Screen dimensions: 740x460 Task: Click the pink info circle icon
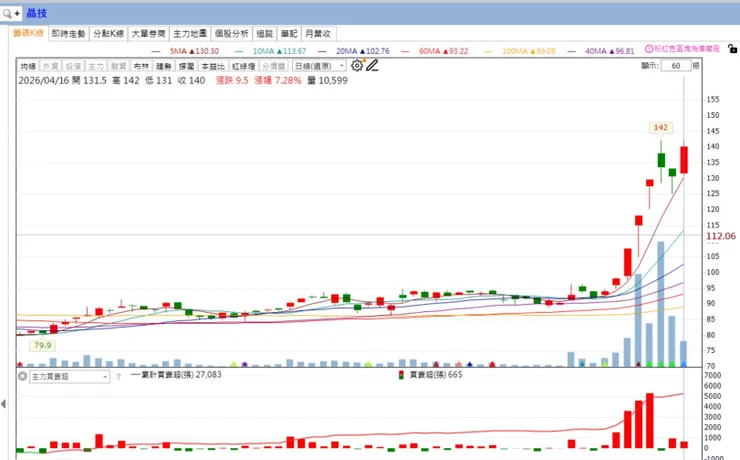coord(649,49)
